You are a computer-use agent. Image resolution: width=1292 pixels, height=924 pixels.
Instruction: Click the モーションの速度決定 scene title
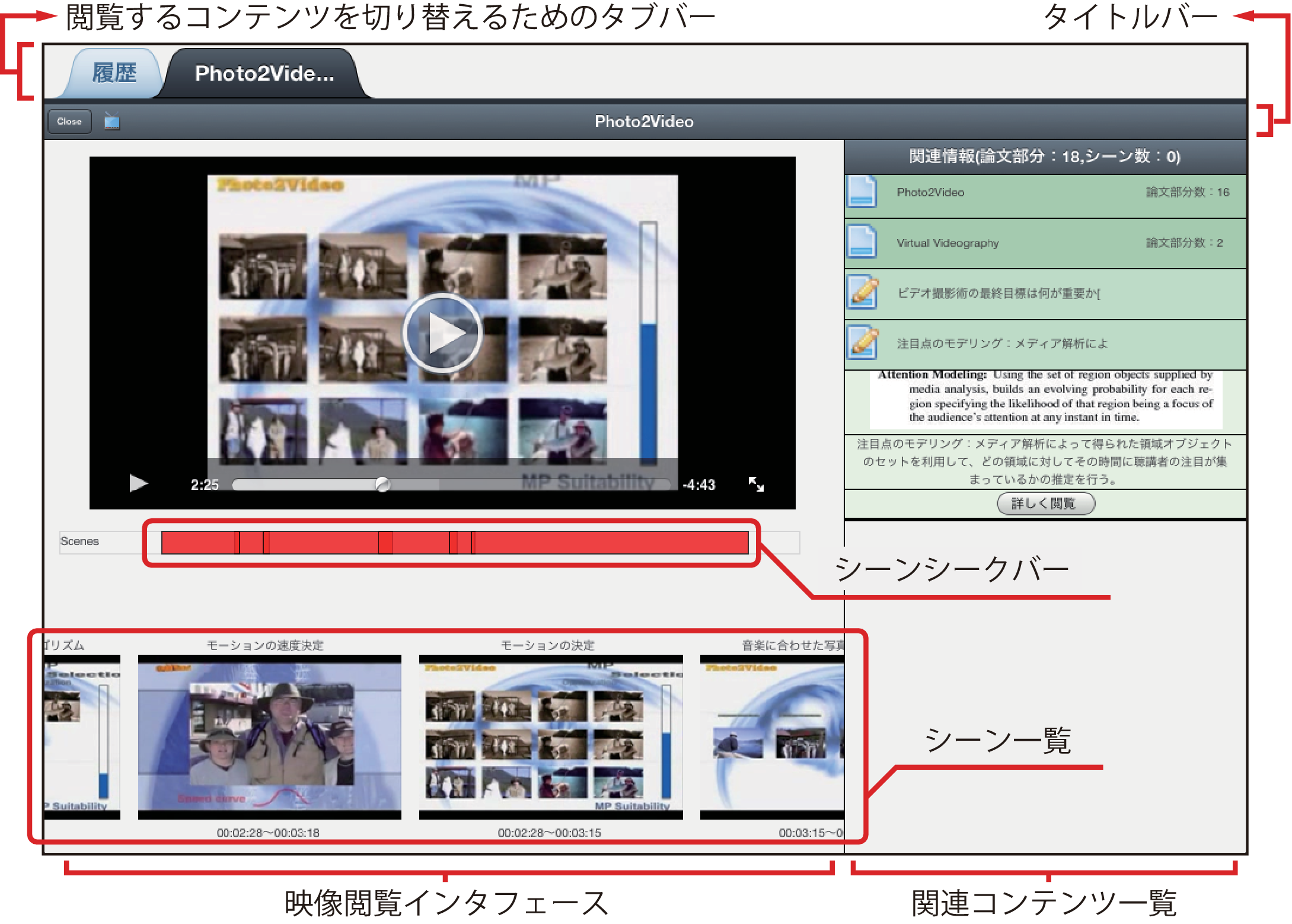coord(265,645)
